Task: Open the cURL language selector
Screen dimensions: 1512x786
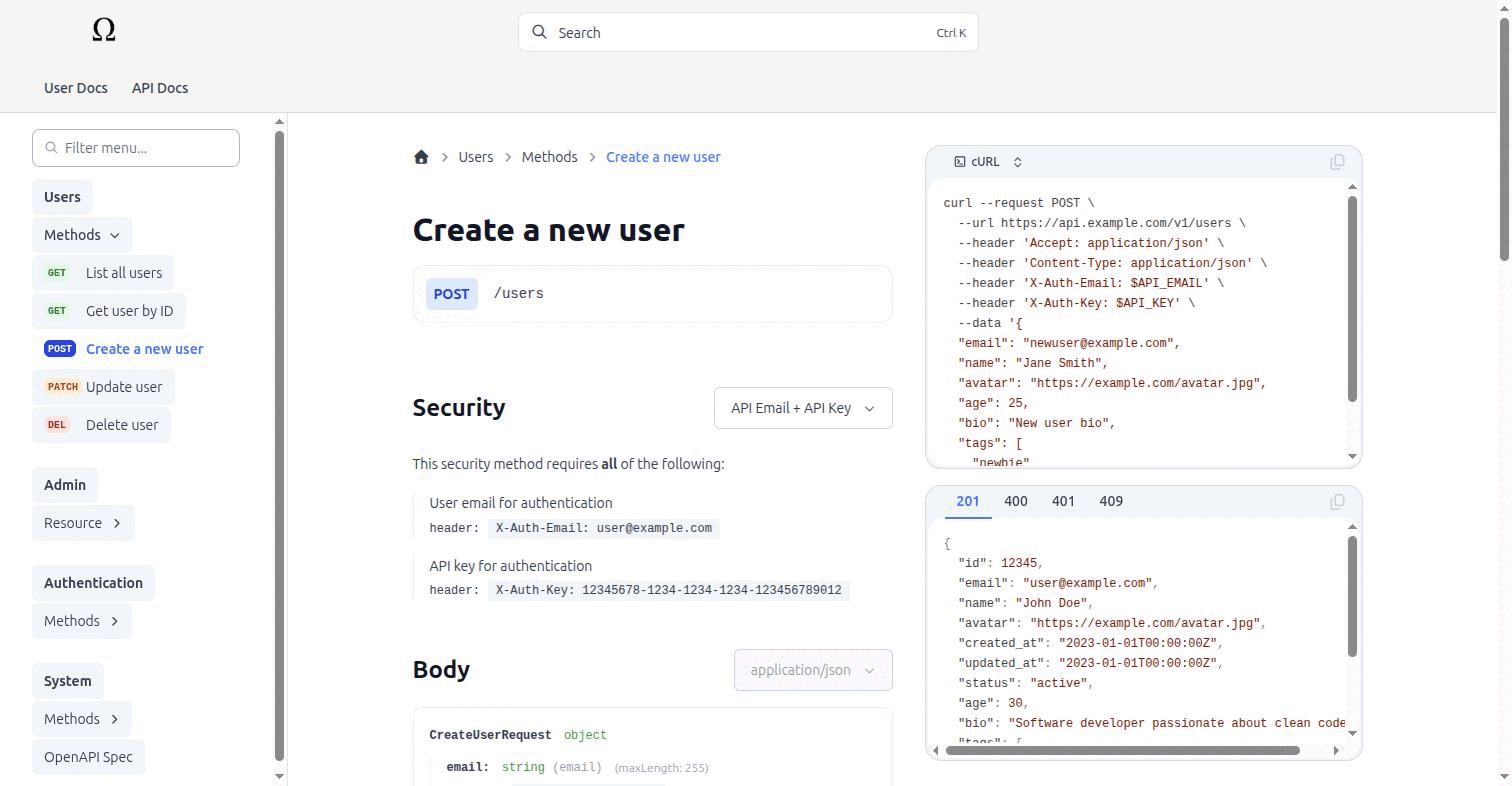Action: [x=989, y=162]
